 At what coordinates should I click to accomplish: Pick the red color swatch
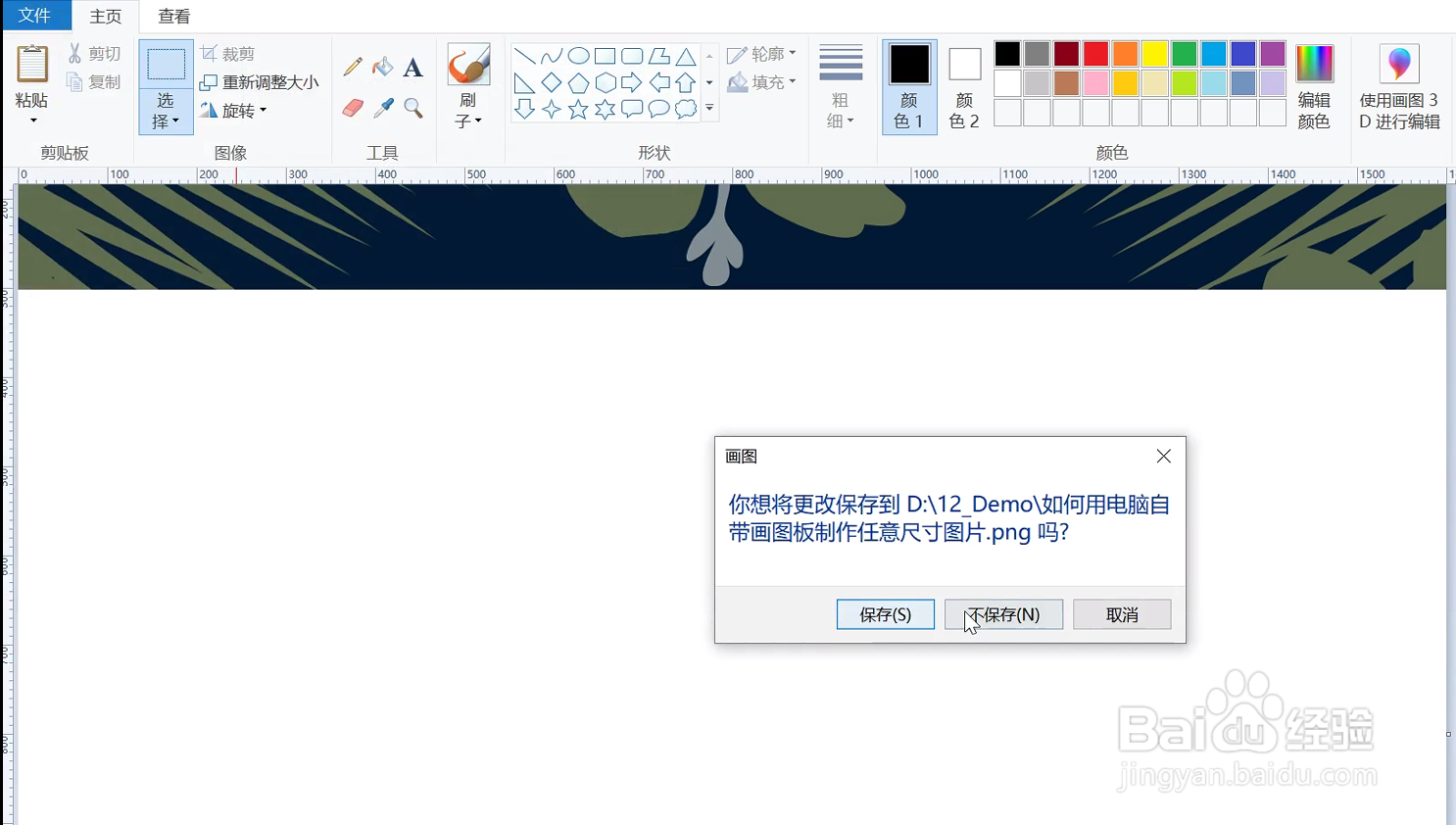click(x=1095, y=54)
